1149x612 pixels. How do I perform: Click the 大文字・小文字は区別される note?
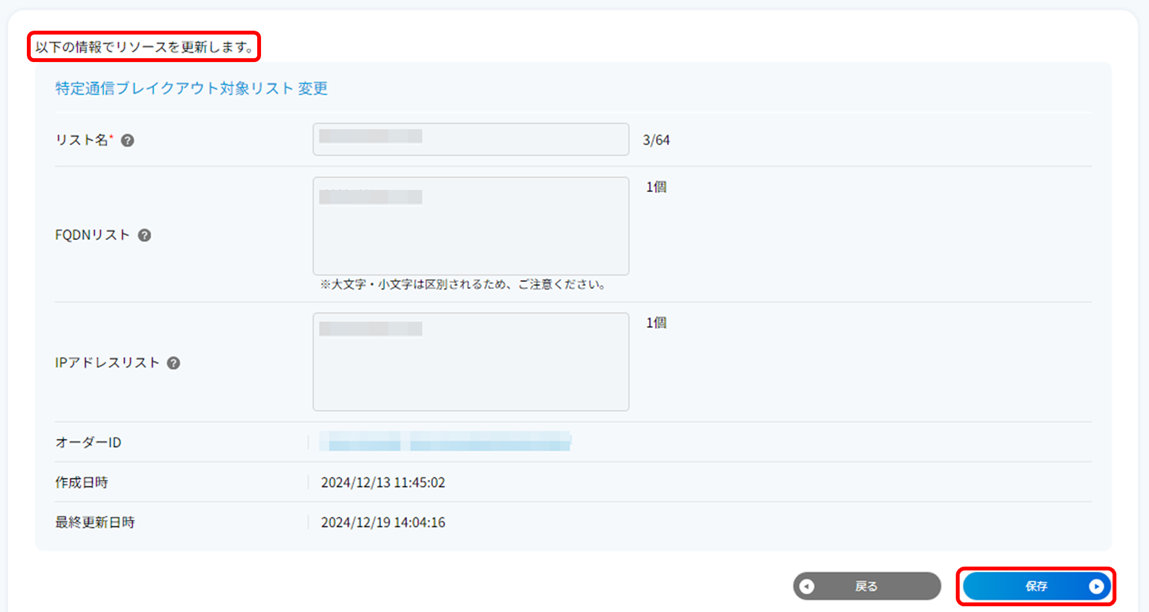(463, 284)
